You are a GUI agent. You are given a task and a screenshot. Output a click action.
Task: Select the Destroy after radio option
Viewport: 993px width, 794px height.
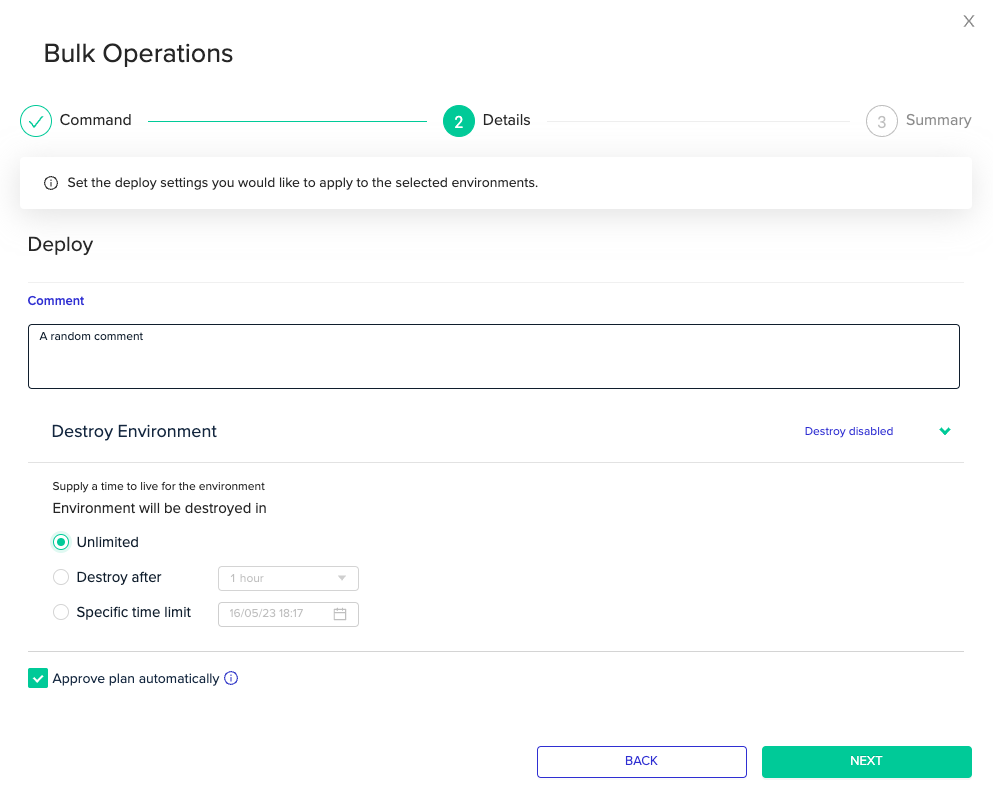click(61, 577)
